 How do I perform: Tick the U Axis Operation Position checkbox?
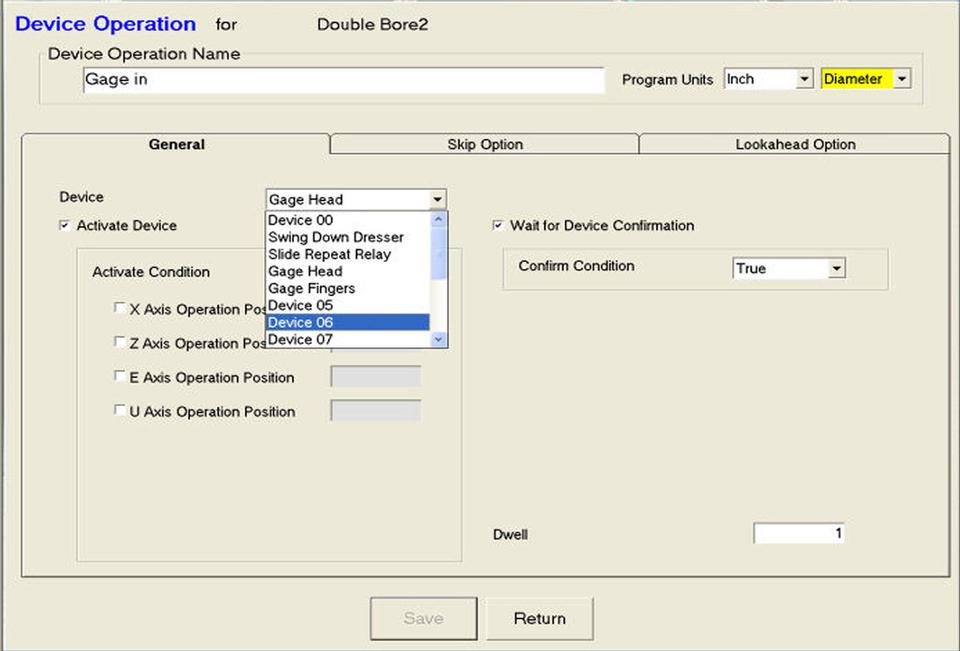pyautogui.click(x=120, y=411)
